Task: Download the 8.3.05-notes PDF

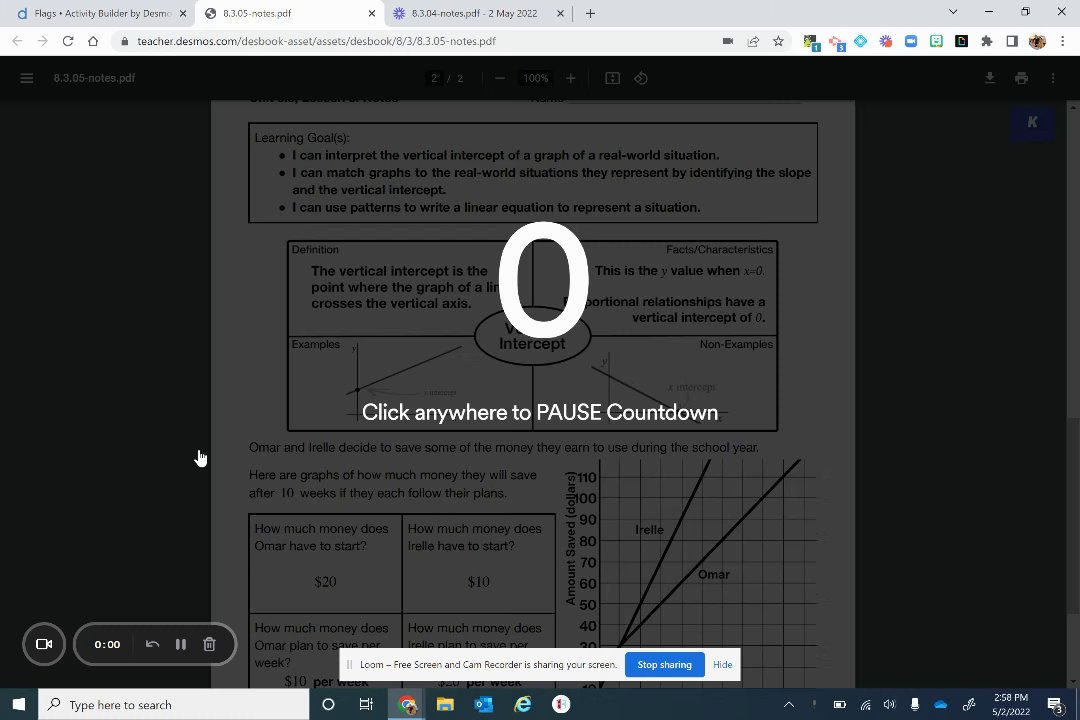Action: point(989,78)
